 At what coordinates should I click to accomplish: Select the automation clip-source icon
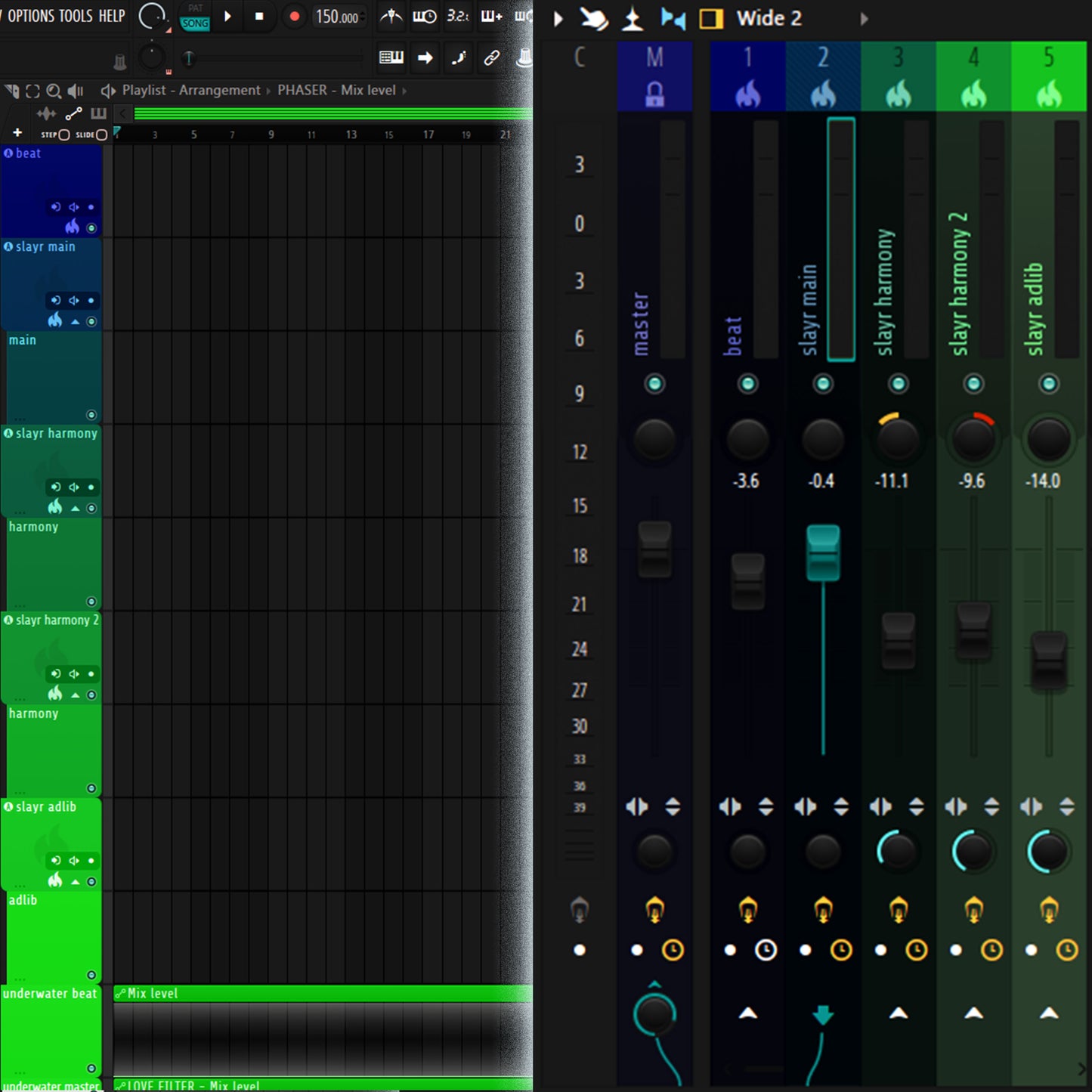pos(73,114)
